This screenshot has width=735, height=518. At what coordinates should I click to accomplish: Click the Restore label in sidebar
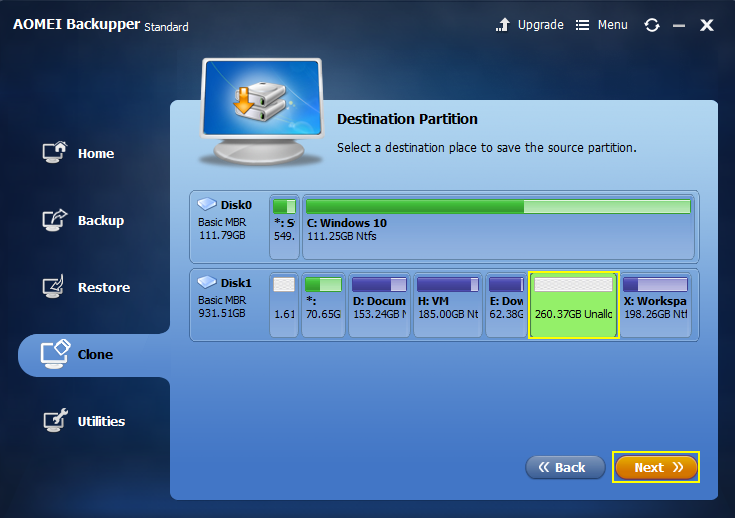104,287
